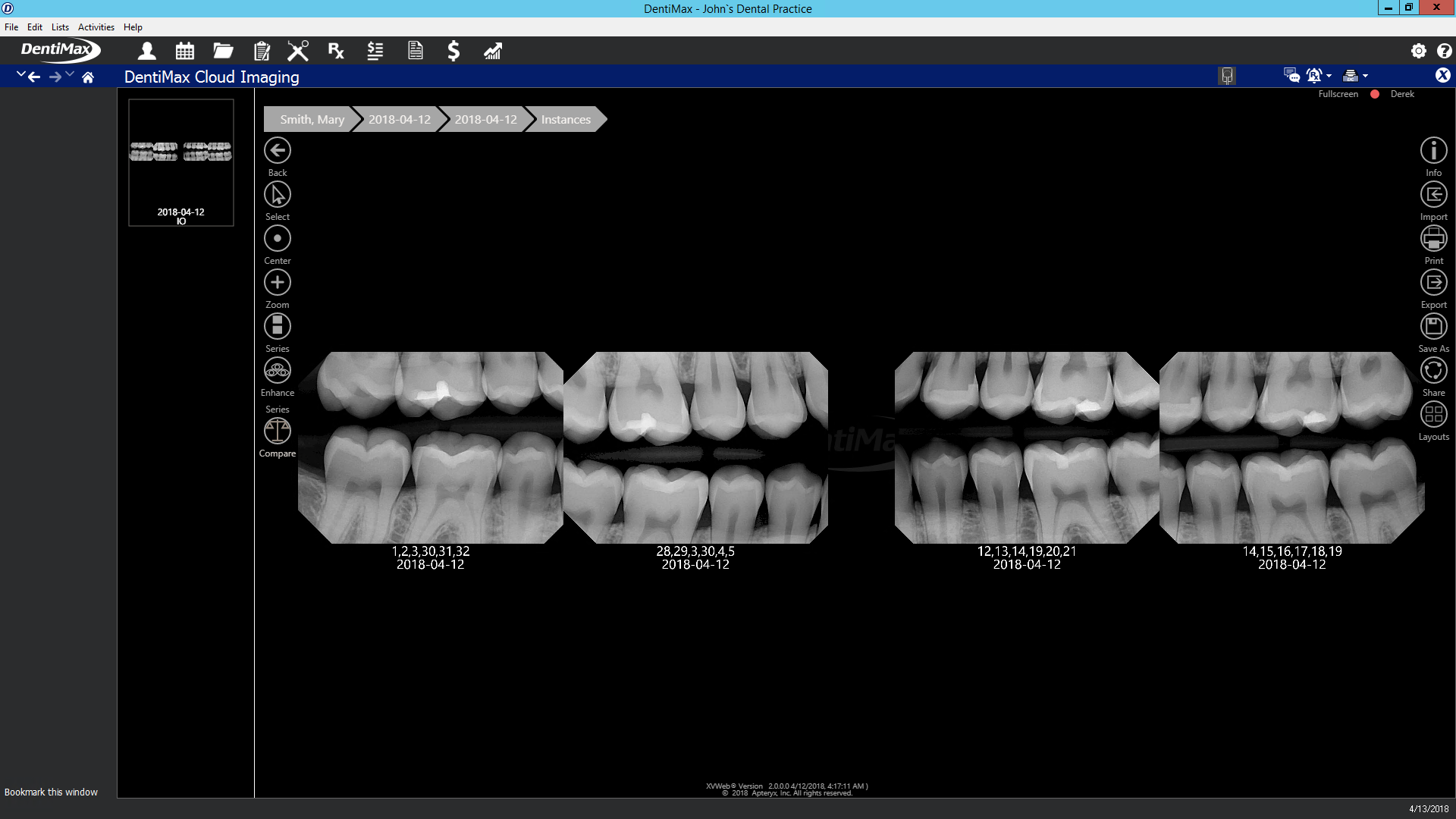This screenshot has height=819, width=1456.
Task: Expand the DC inbox dropdown arrow
Action: 1366,75
